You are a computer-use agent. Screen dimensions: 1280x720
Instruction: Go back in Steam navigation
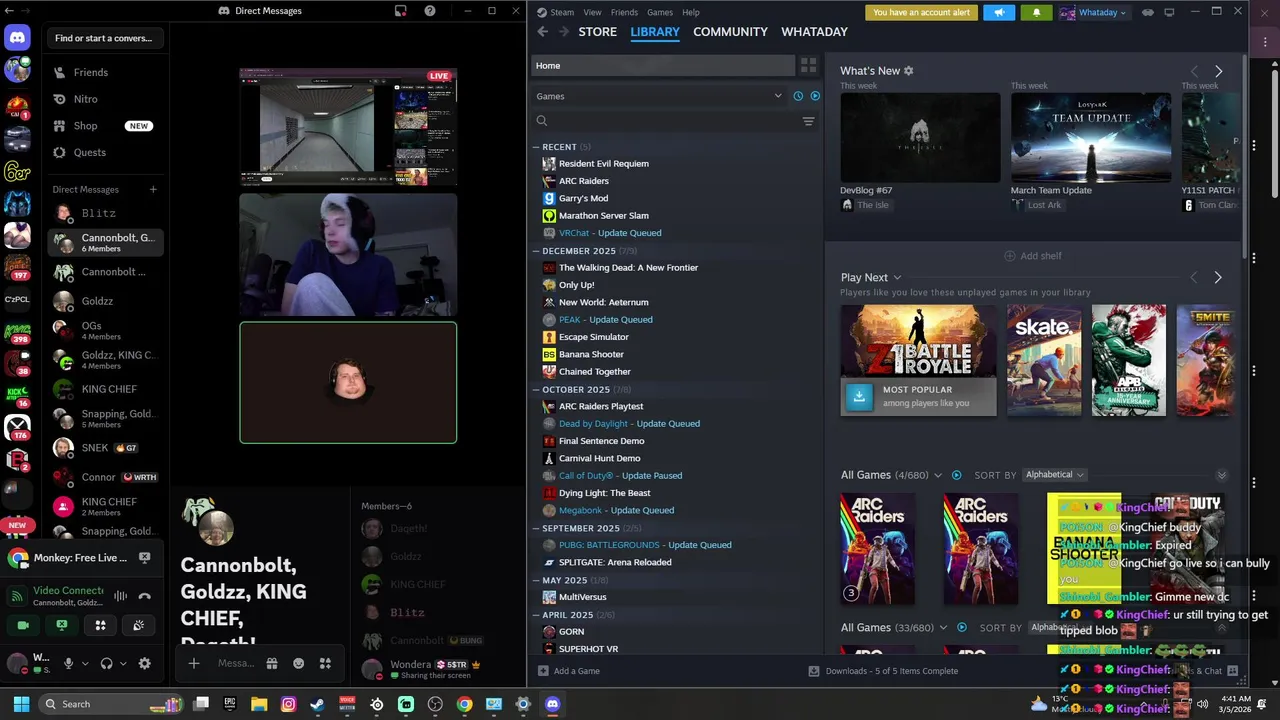click(x=542, y=32)
